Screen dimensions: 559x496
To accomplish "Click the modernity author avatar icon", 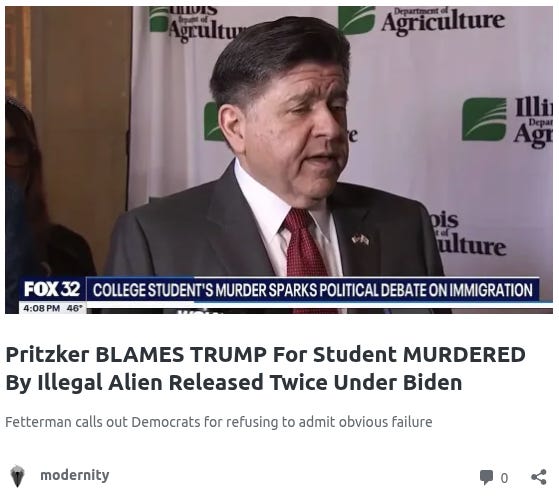I will (x=17, y=476).
